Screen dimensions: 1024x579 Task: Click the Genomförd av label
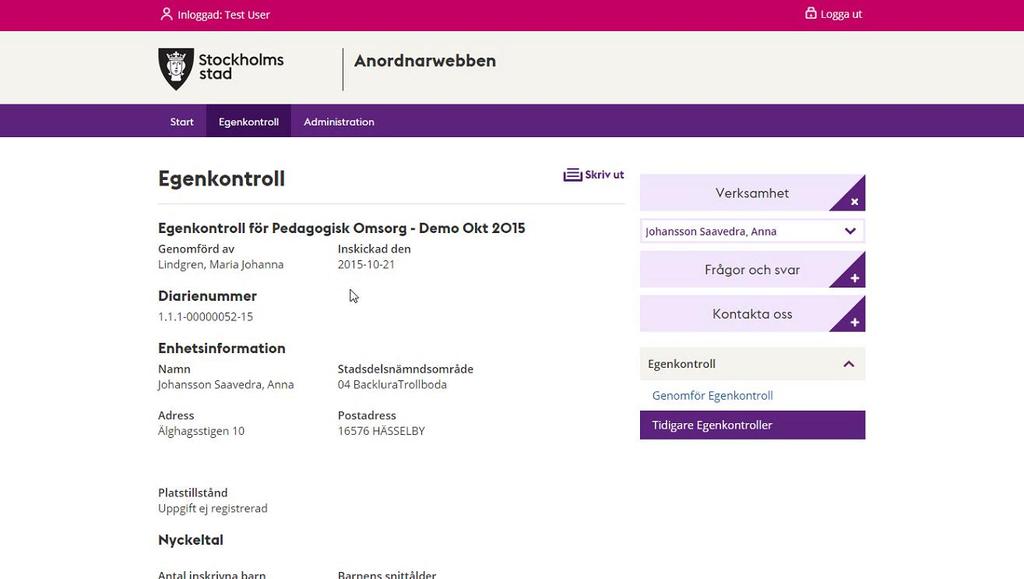pos(196,249)
